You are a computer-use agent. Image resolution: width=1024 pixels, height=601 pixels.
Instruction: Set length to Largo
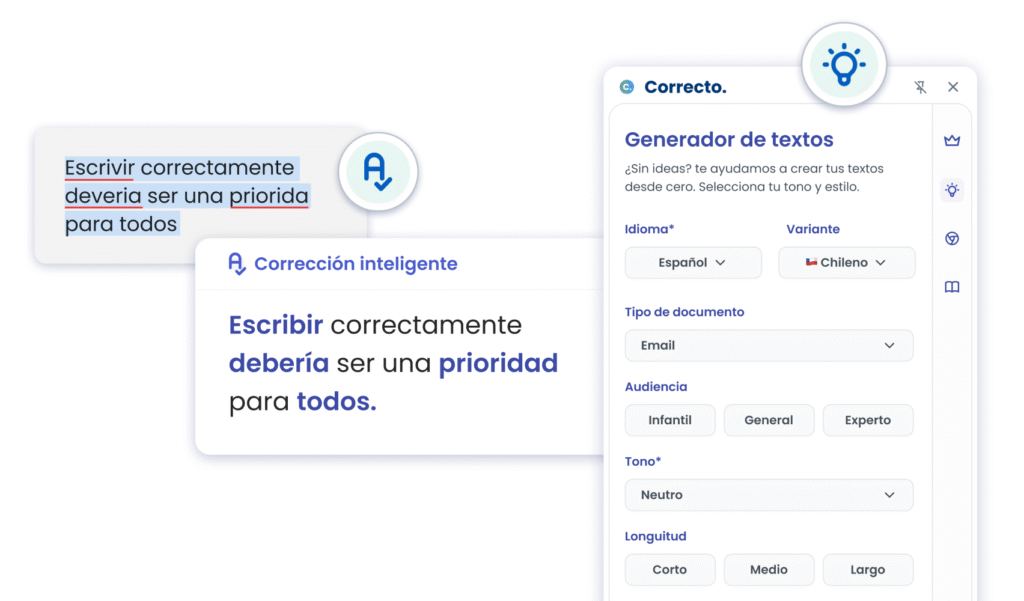[867, 570]
